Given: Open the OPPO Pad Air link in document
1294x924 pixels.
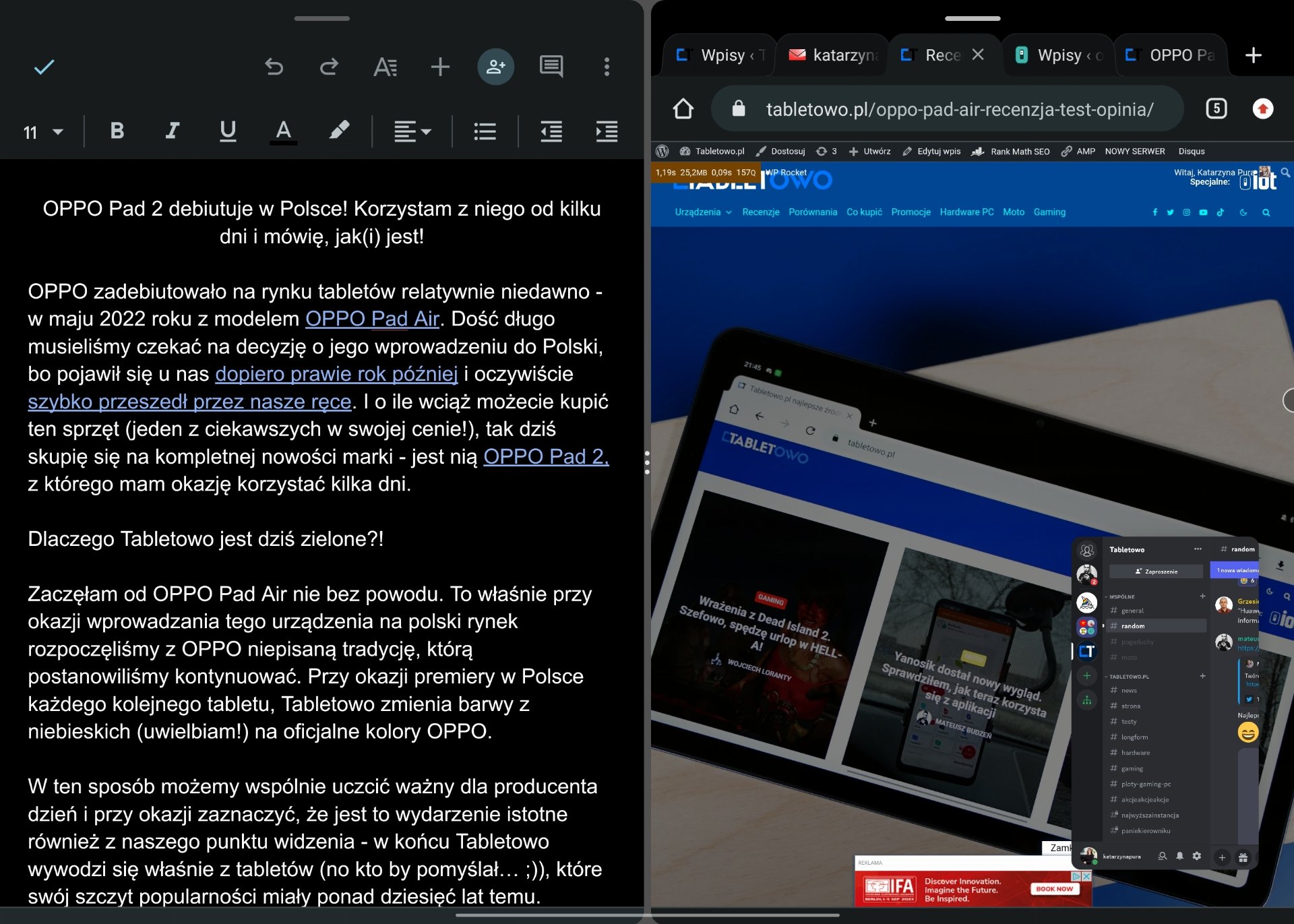Looking at the screenshot, I should pos(372,319).
